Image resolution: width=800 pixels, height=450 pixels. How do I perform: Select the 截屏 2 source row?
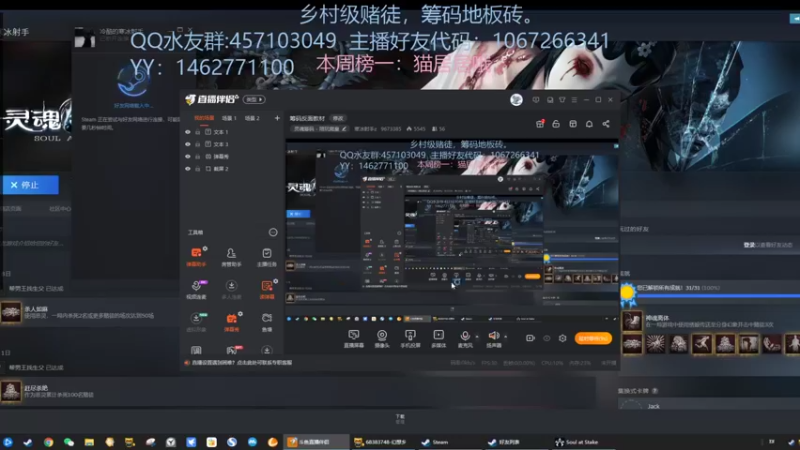click(x=231, y=169)
